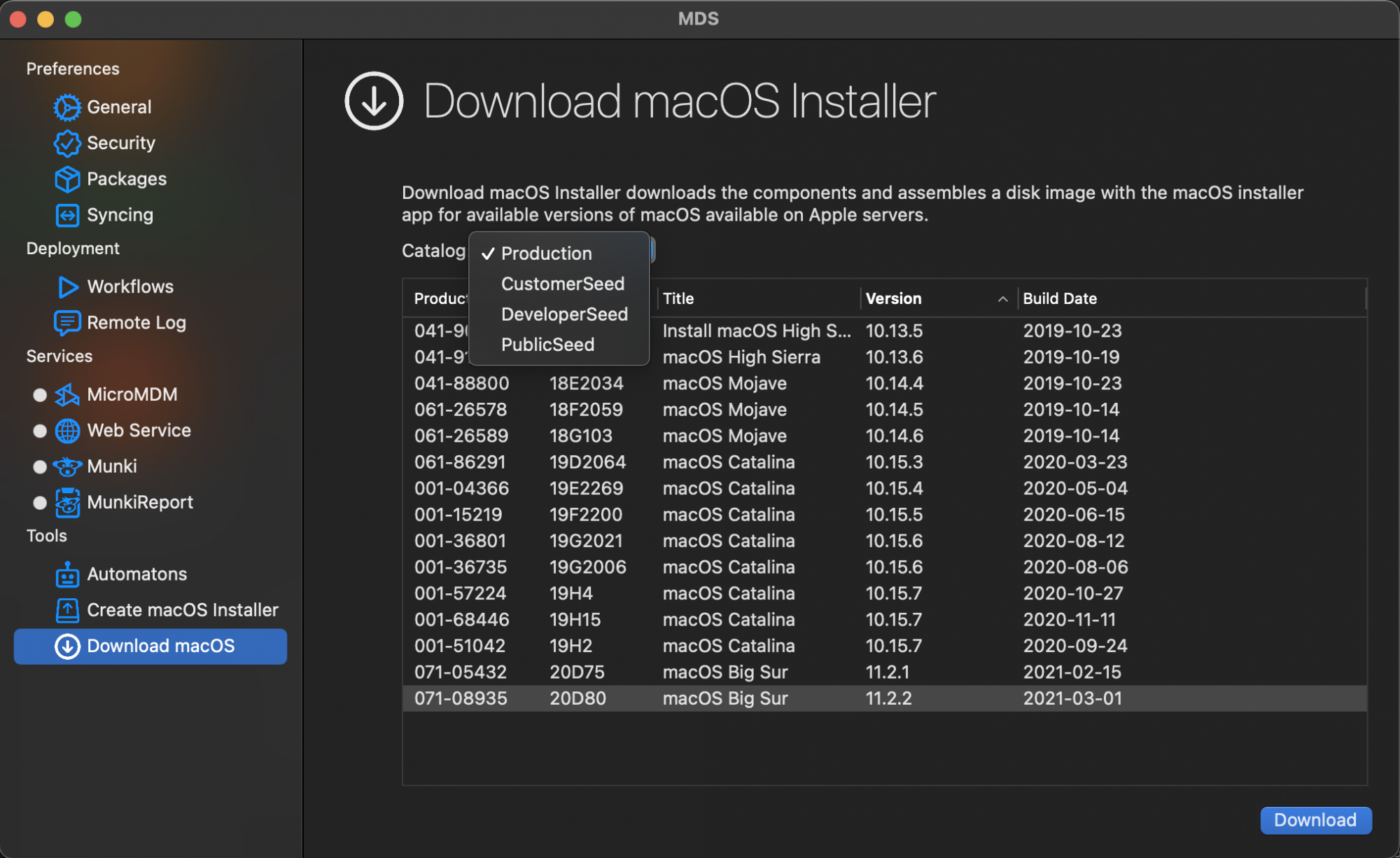Click build date 2020-09-24
Image resolution: width=1400 pixels, height=858 pixels.
click(1075, 646)
